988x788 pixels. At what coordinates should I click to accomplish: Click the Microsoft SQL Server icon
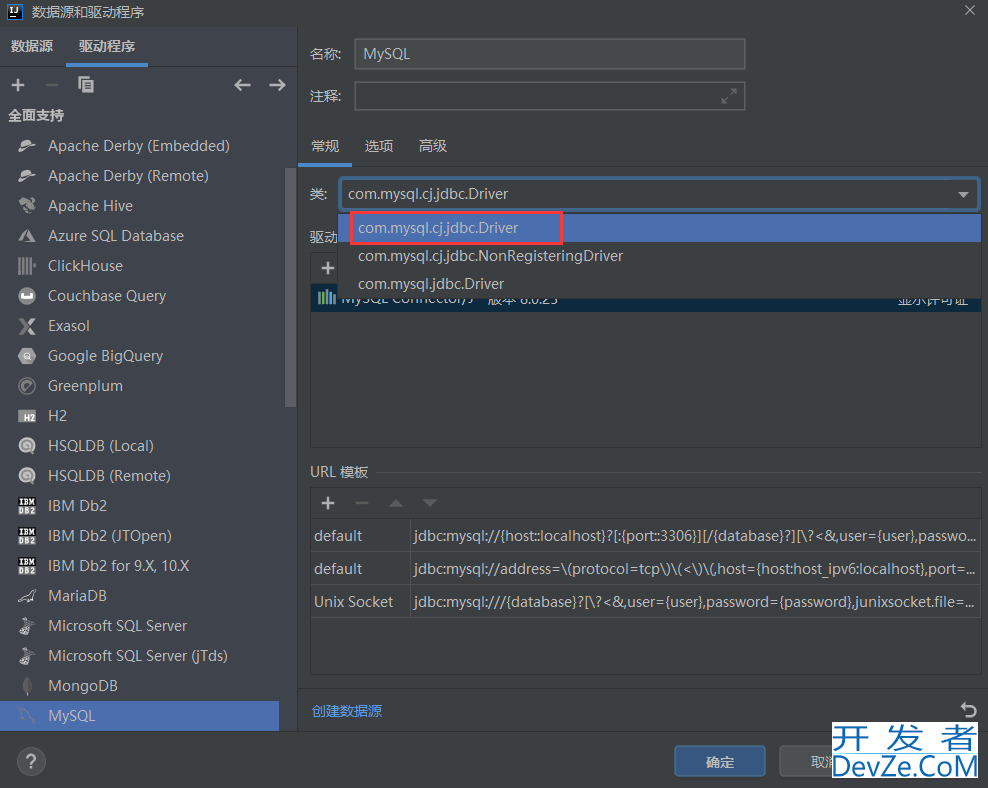click(26, 626)
